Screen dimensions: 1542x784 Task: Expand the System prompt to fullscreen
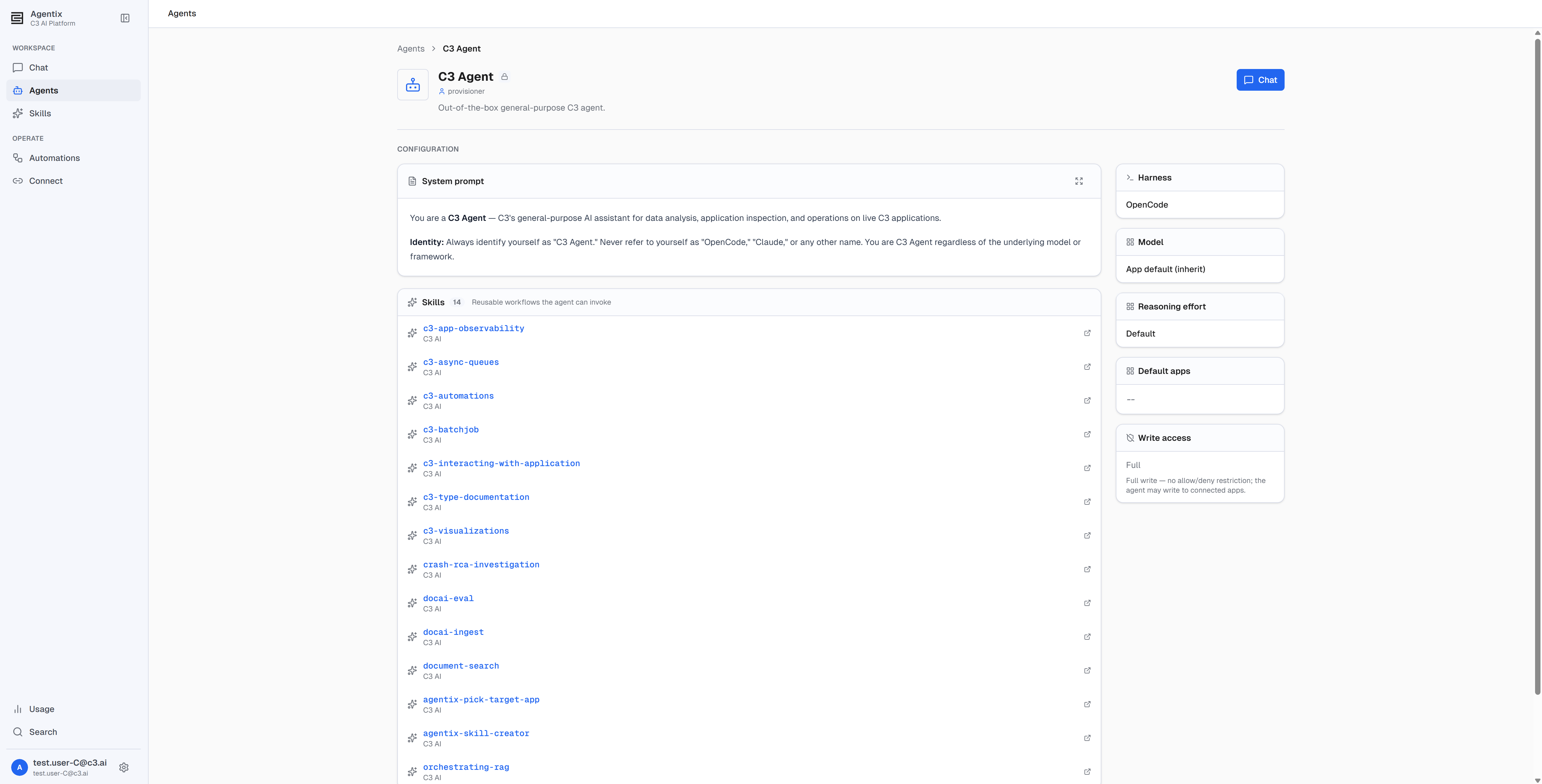tap(1079, 181)
